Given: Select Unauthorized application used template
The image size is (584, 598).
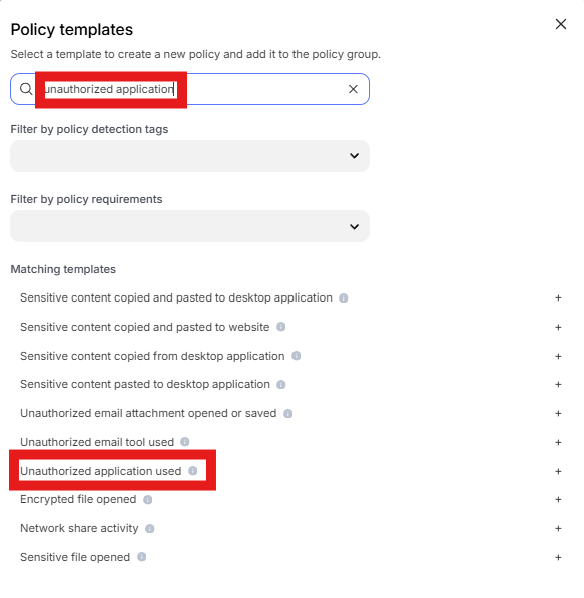Looking at the screenshot, I should (x=101, y=471).
